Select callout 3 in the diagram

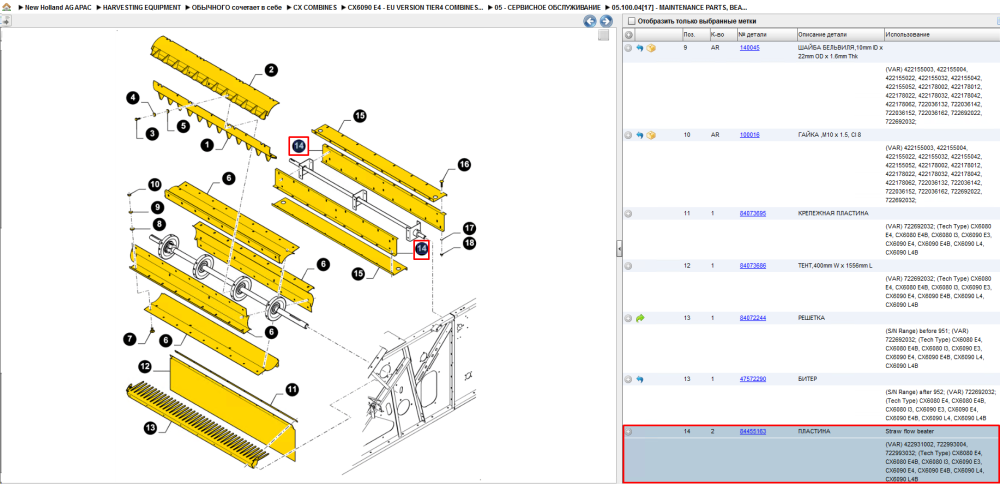152,133
